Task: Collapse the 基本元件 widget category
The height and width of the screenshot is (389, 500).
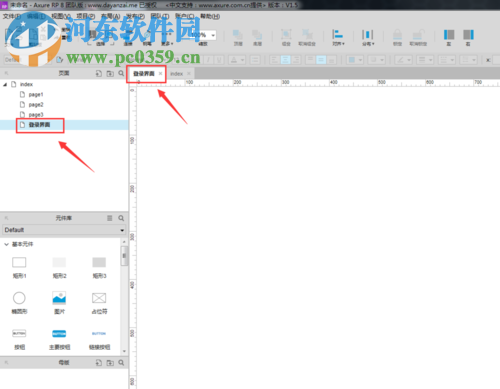Action: pos(6,244)
